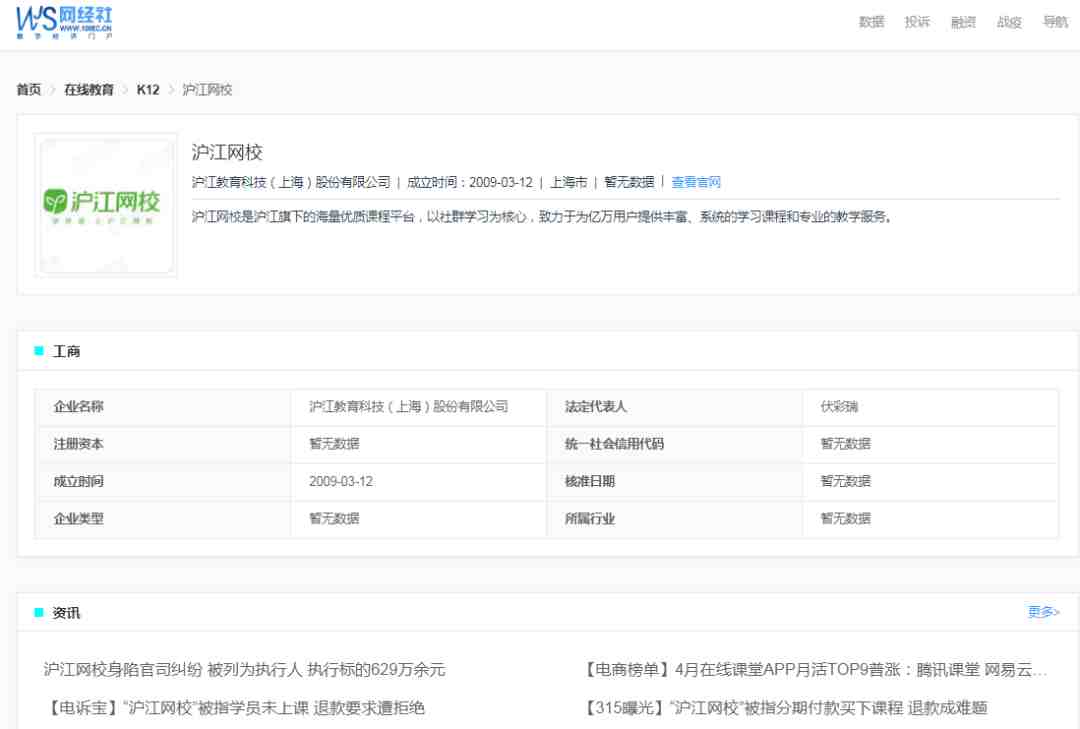The width and height of the screenshot is (1080, 729).
Task: Open news article 沪江网校身陷官司纠纷
Action: [245, 669]
